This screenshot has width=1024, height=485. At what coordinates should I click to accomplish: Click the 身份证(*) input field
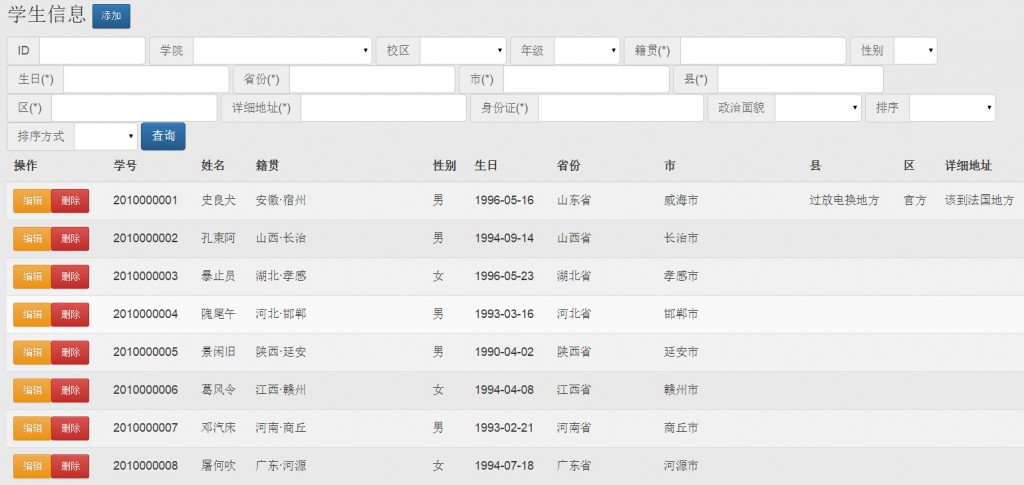coord(620,108)
